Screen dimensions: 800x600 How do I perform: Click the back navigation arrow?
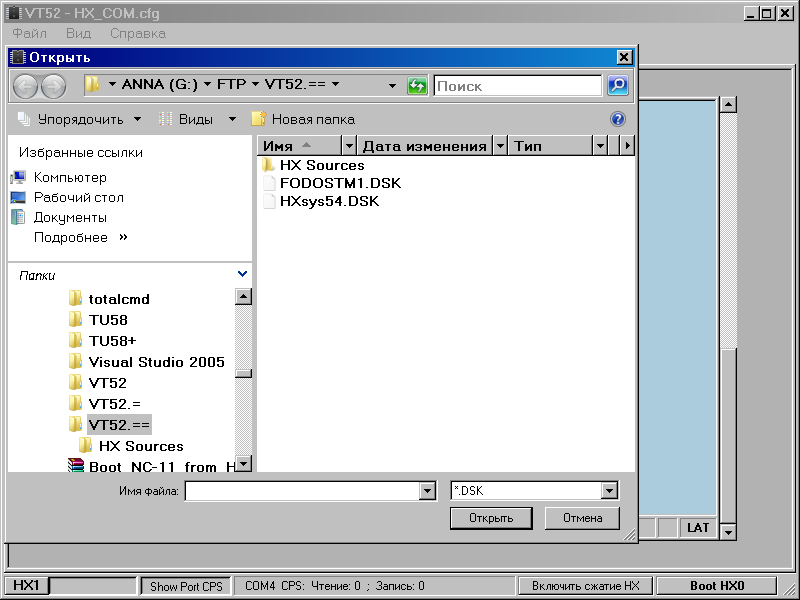click(x=25, y=86)
